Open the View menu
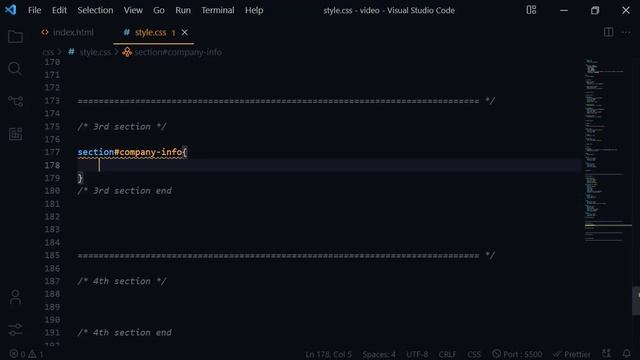This screenshot has width=640, height=360. pyautogui.click(x=133, y=10)
